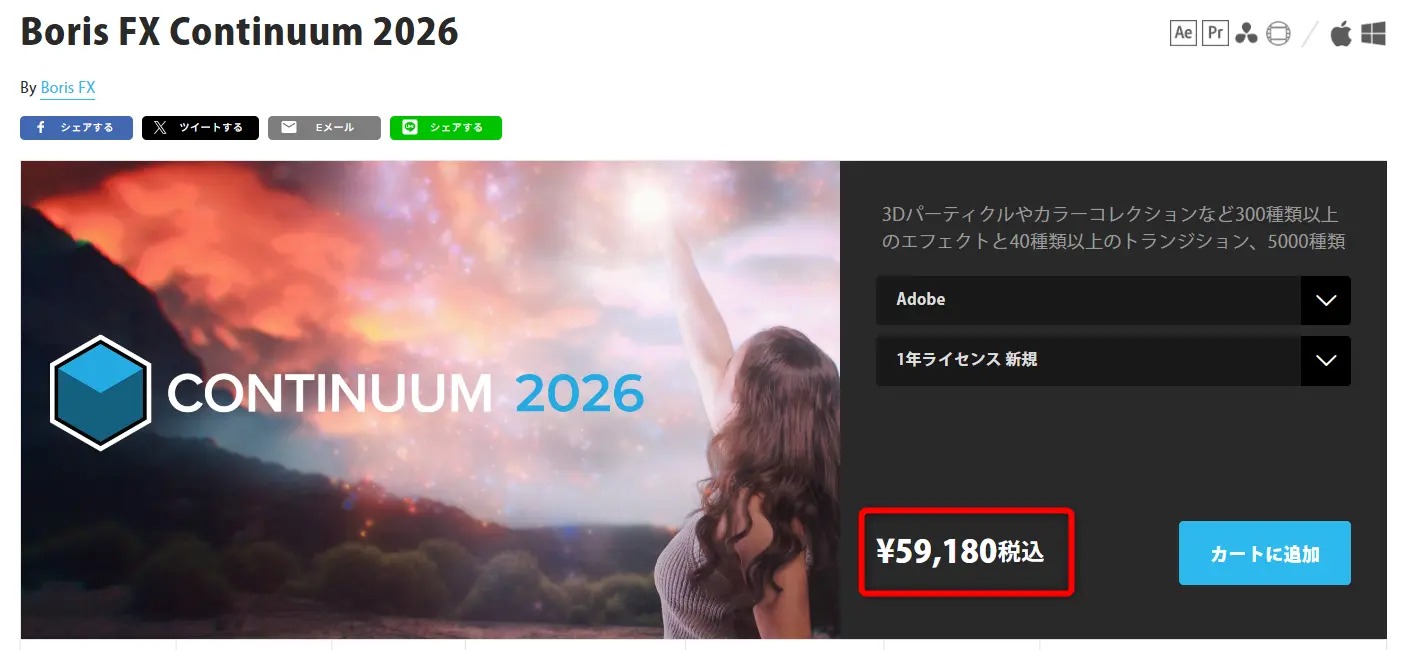Share the product by Eメール button
This screenshot has height=650, width=1408.
pyautogui.click(x=324, y=128)
